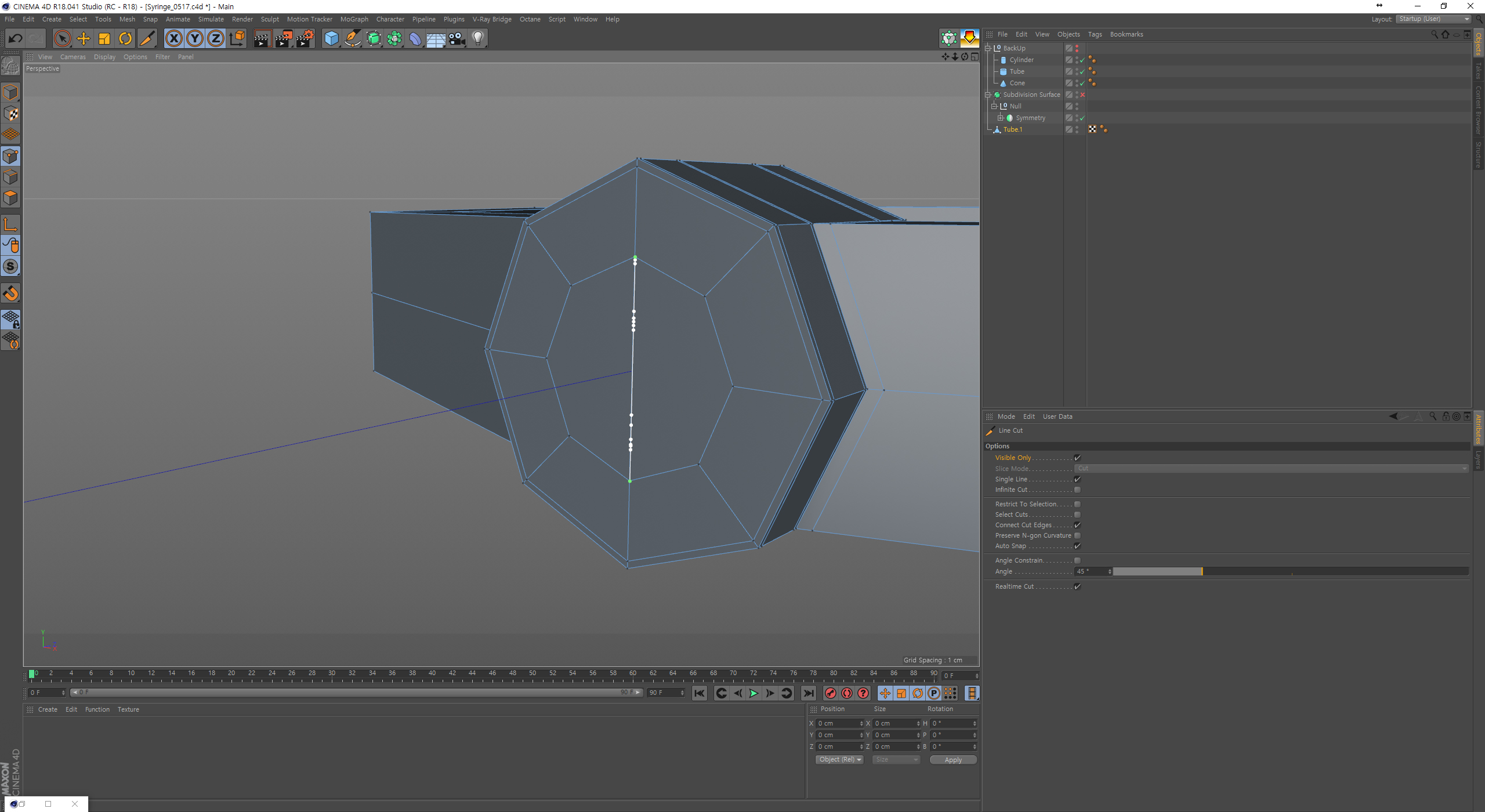Switch to Polygons mode
This screenshot has height=812, width=1485.
click(x=10, y=198)
